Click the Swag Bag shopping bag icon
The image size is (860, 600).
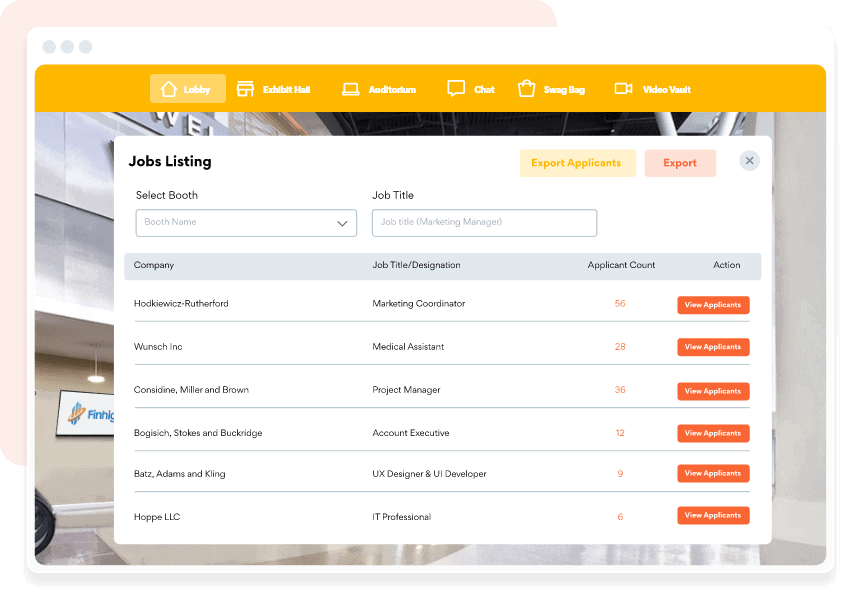pyautogui.click(x=526, y=89)
